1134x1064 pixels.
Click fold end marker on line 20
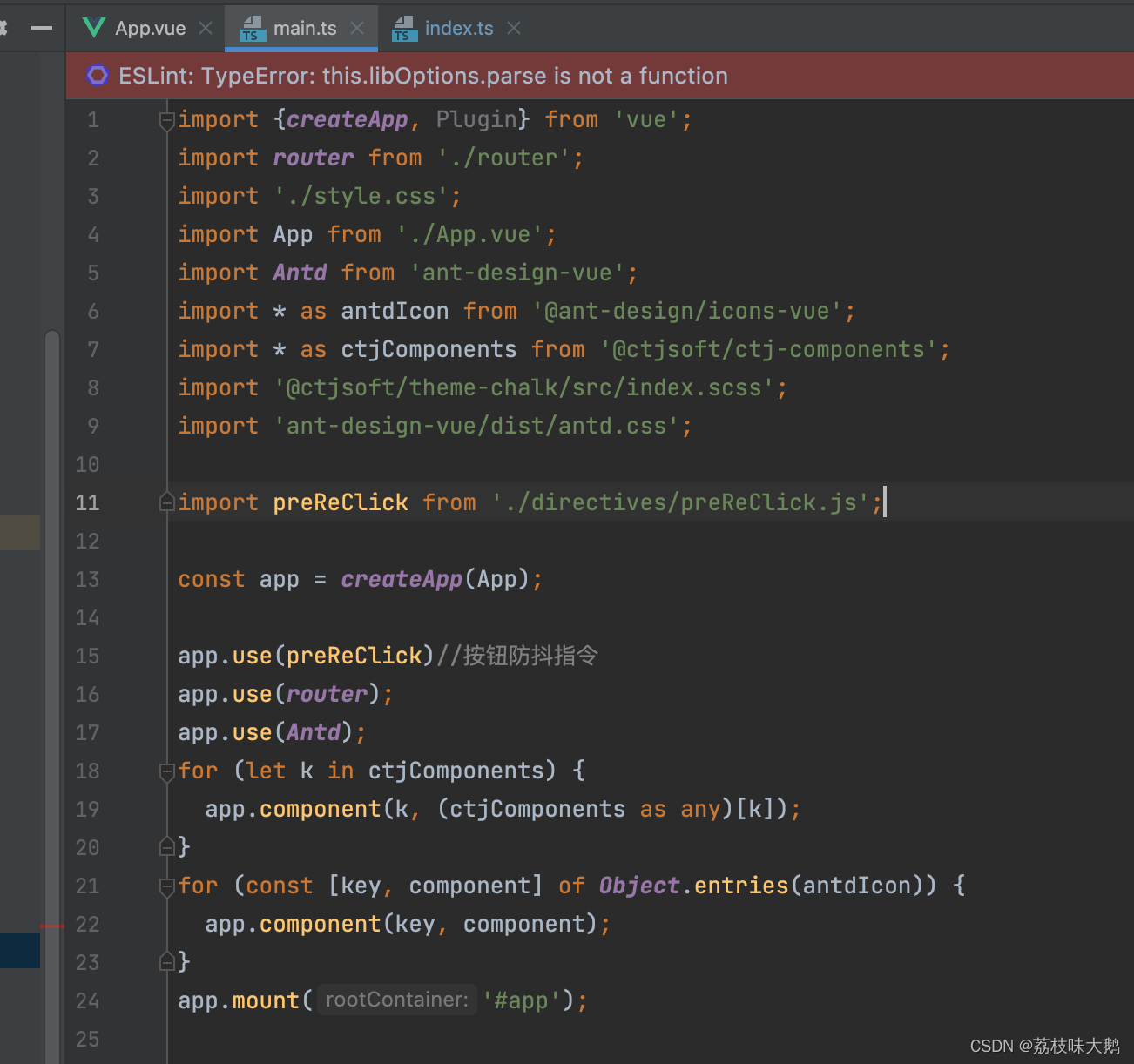[x=166, y=846]
